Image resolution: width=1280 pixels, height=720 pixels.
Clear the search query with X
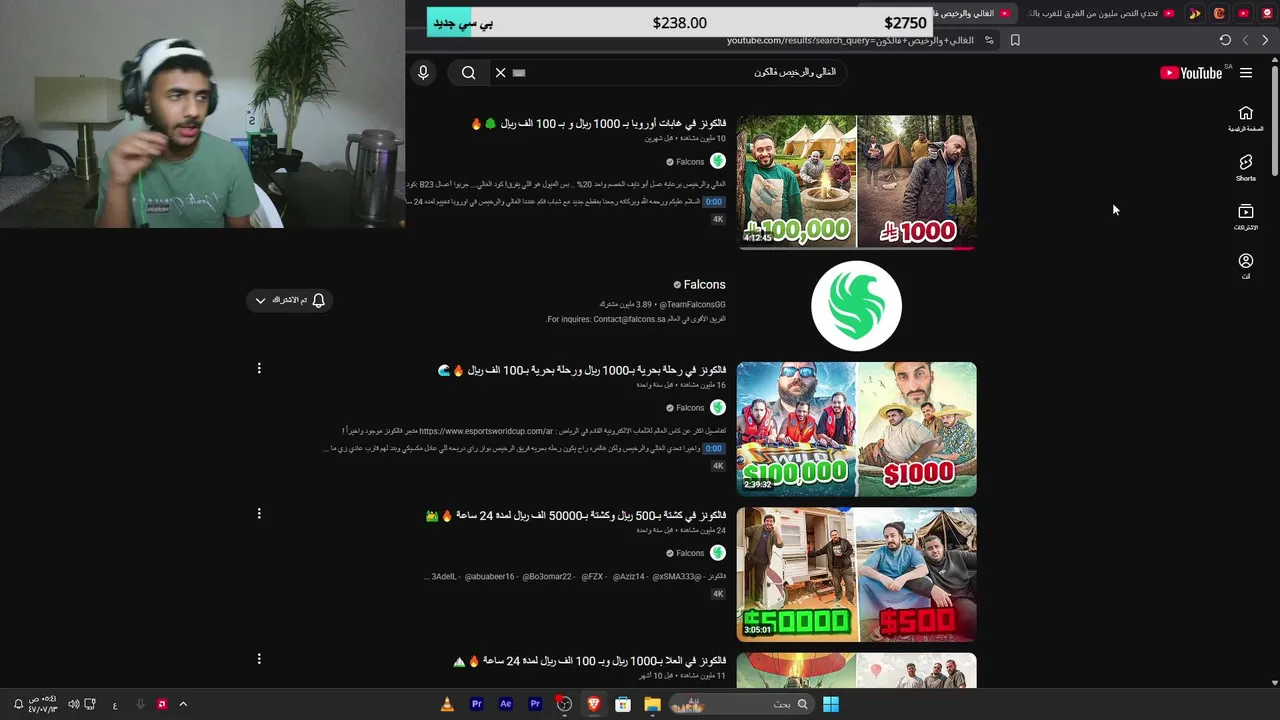pos(500,73)
